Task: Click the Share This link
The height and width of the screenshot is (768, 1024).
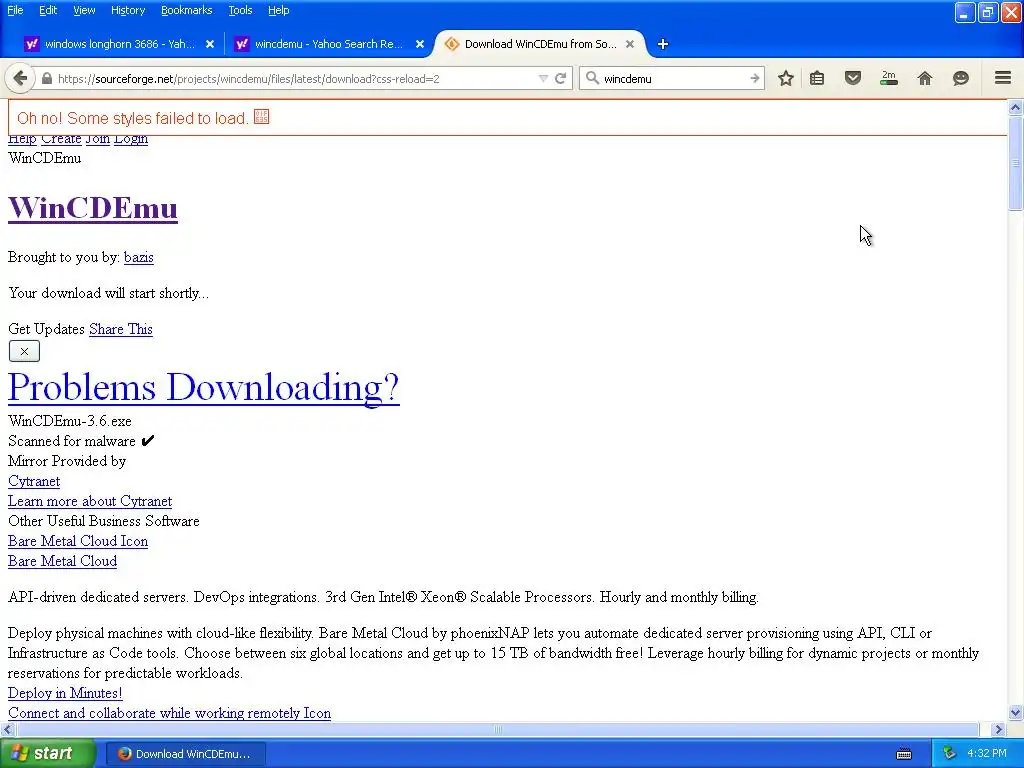Action: [121, 329]
